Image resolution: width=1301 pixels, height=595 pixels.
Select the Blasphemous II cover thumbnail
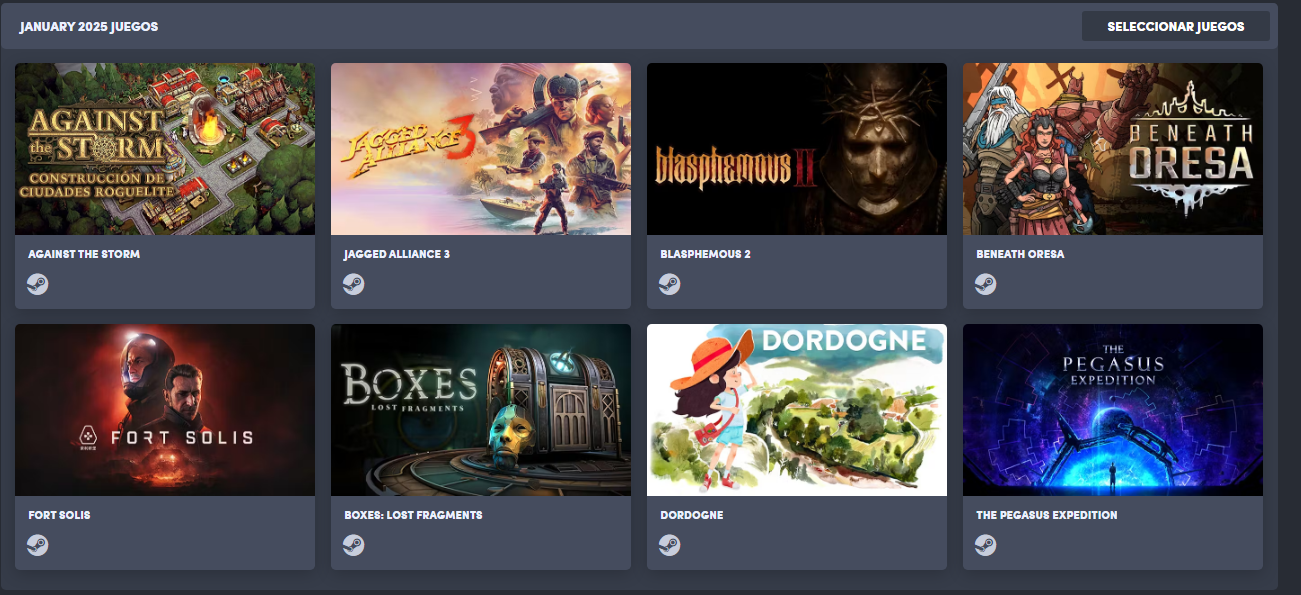797,149
